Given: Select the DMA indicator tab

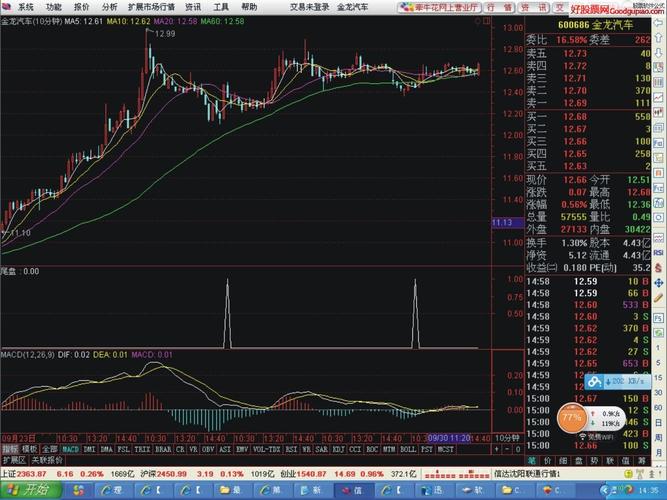Looking at the screenshot, I should tap(107, 449).
